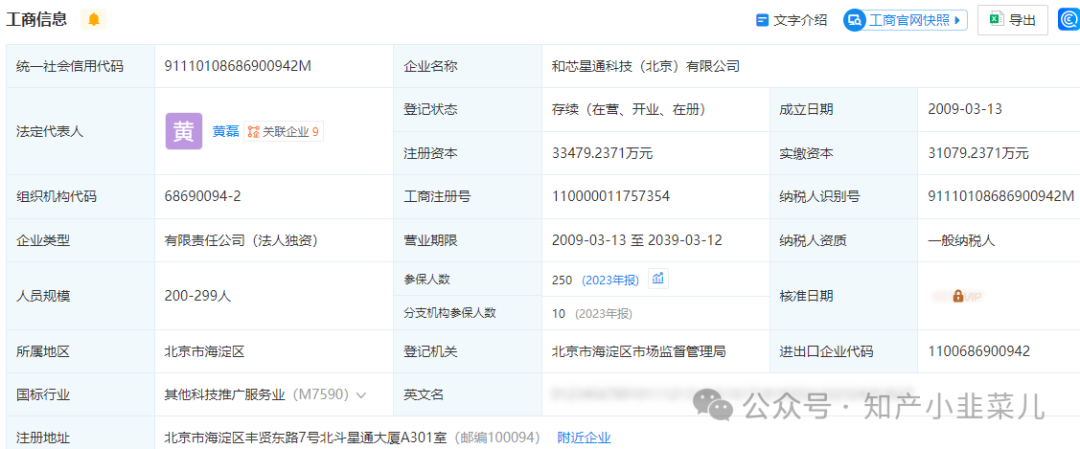Open the 文字介绍 text introduction
This screenshot has height=449, width=1080.
791,20
